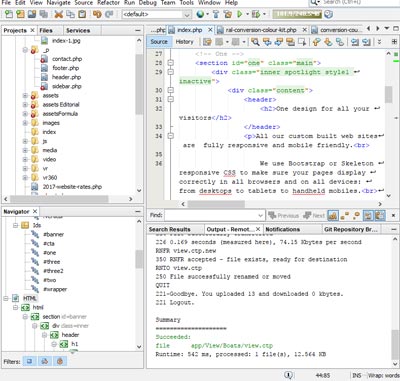The width and height of the screenshot is (400, 381).
Task: Click the Cut scissors icon
Action: pyautogui.click(x=59, y=14)
